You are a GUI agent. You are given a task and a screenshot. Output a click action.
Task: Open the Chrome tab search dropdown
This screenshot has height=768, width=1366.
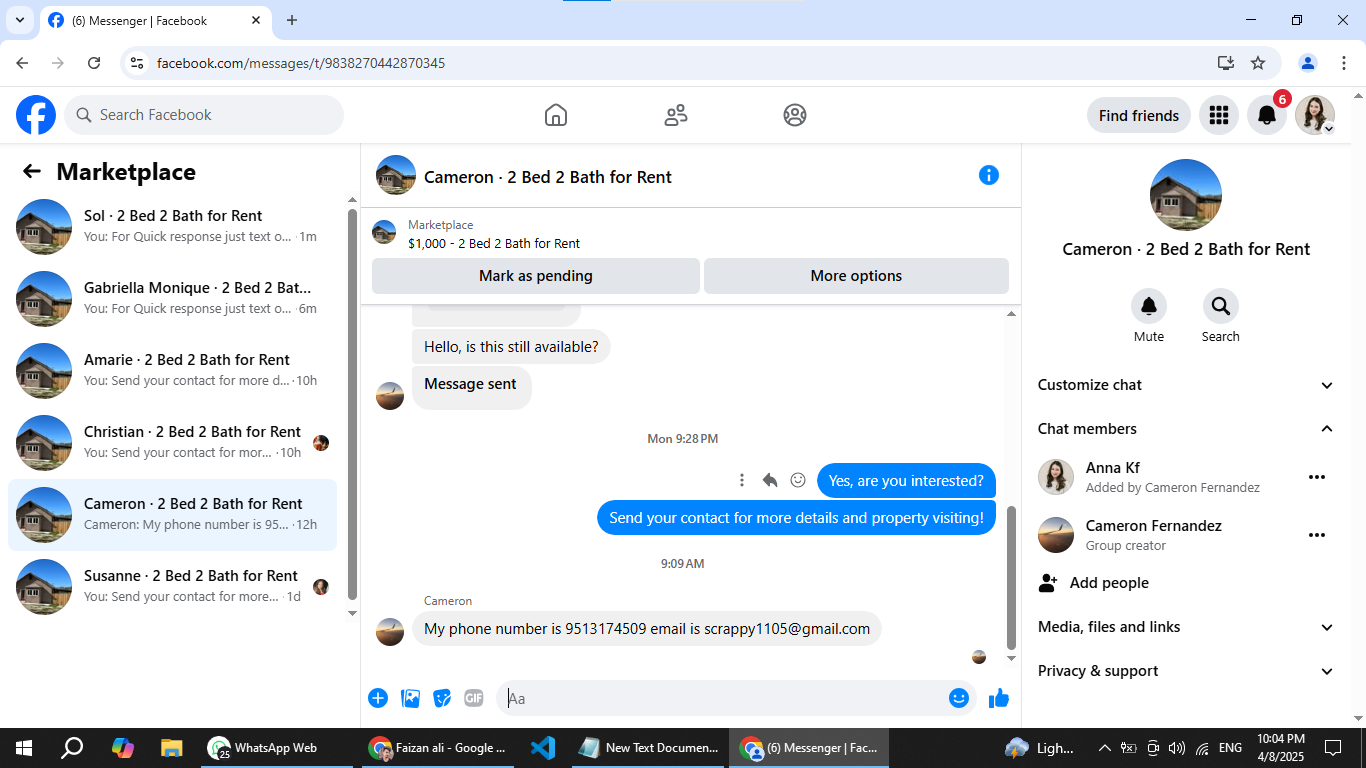(19, 20)
